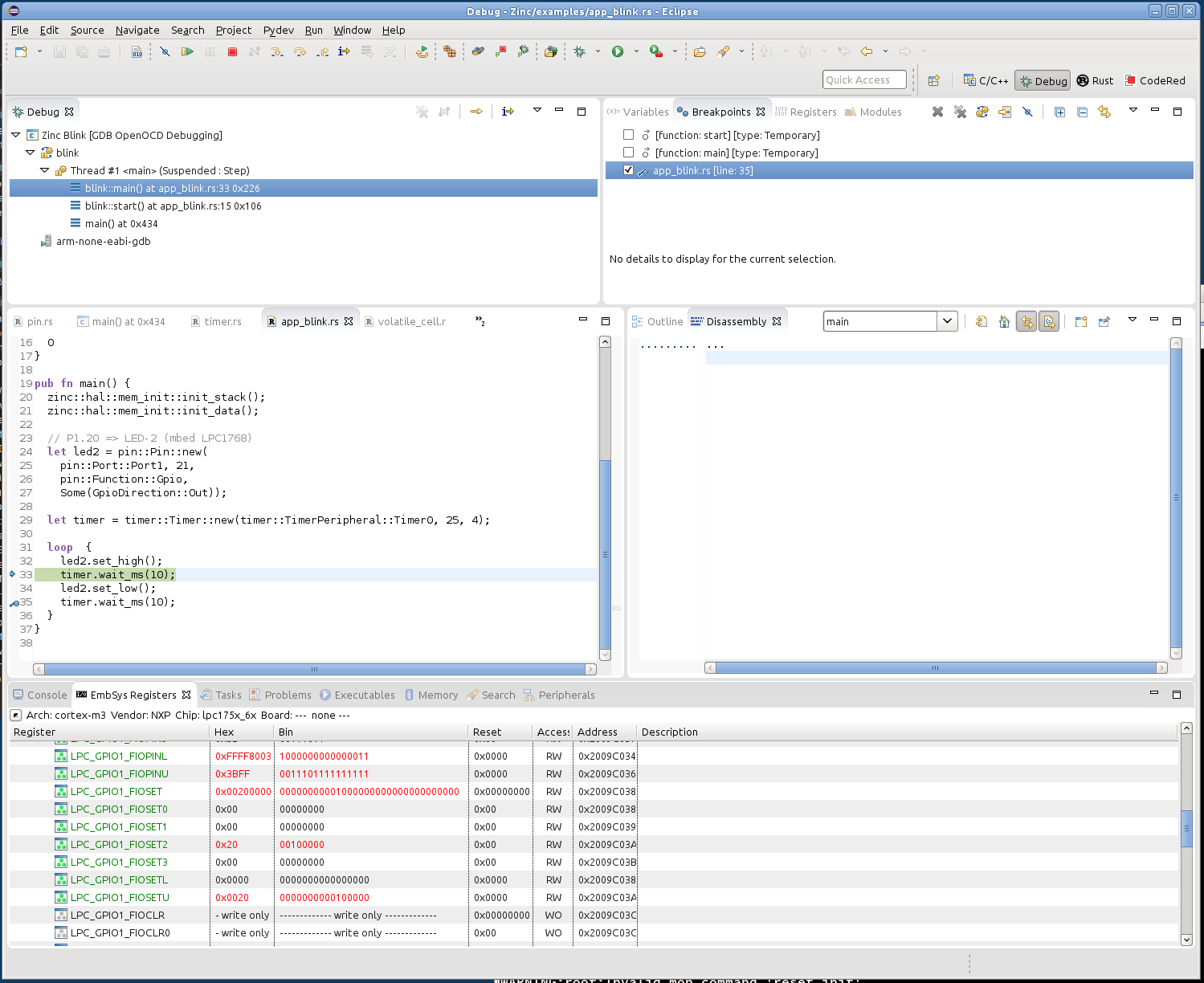Open the Run menu
Image resolution: width=1204 pixels, height=983 pixels.
[314, 30]
